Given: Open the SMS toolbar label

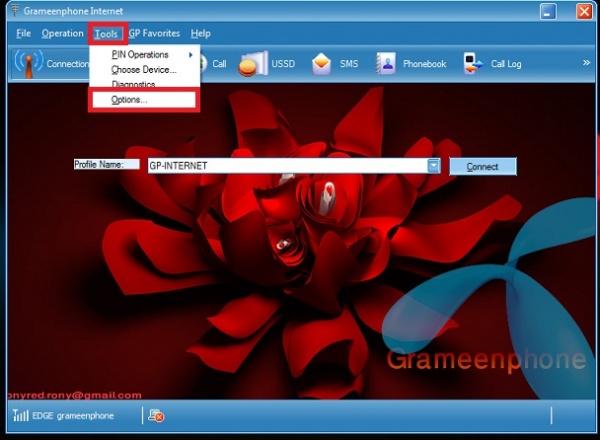Looking at the screenshot, I should click(x=349, y=64).
